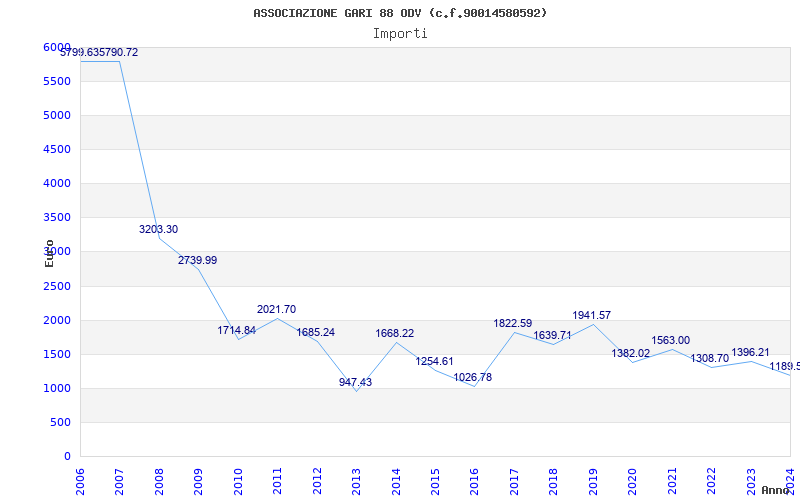
Task: Click the 2021.70 data label
Action: tap(277, 309)
